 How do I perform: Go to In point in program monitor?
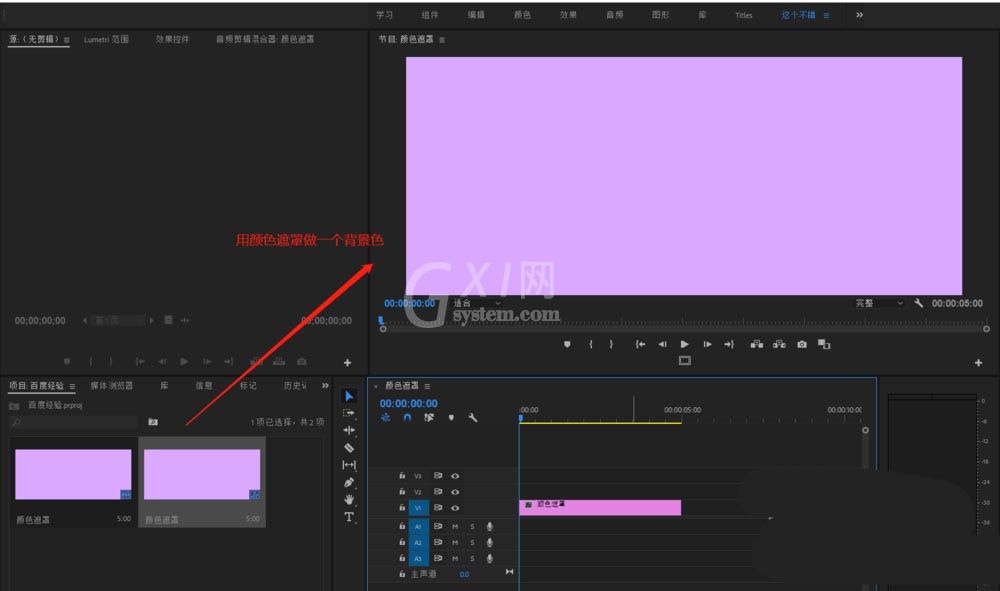tap(640, 344)
